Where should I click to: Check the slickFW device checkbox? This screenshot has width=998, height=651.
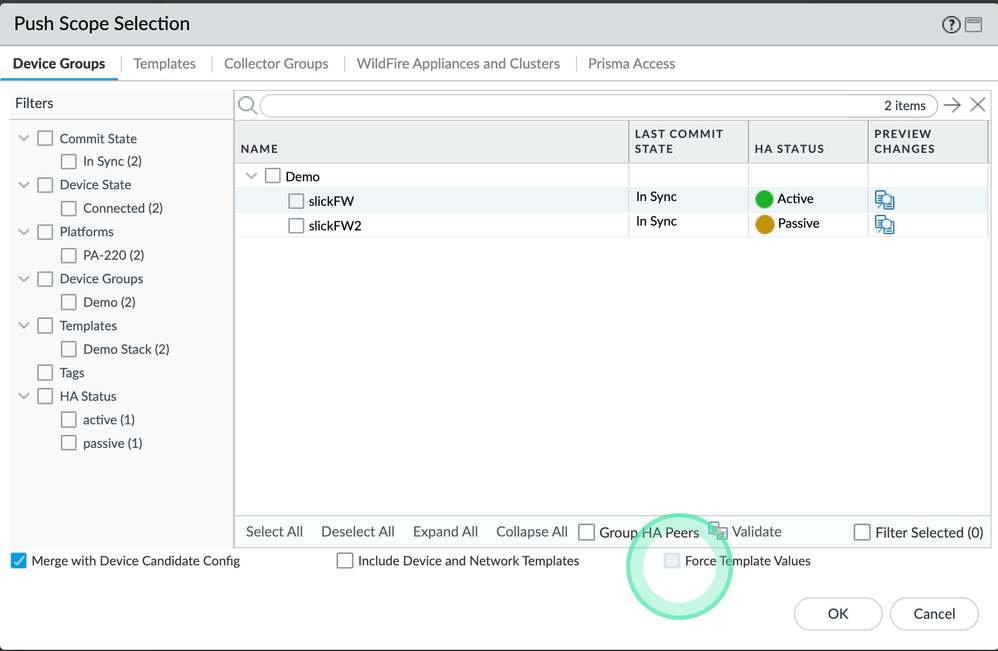click(x=296, y=201)
